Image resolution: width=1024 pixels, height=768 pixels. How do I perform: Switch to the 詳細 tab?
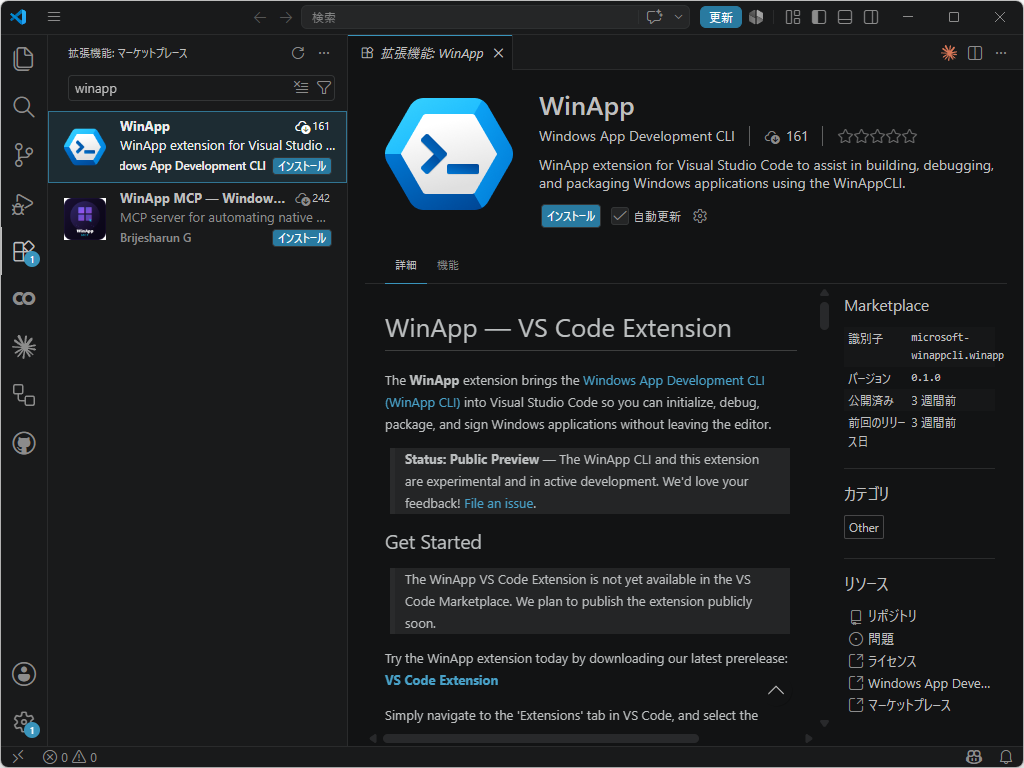[406, 265]
